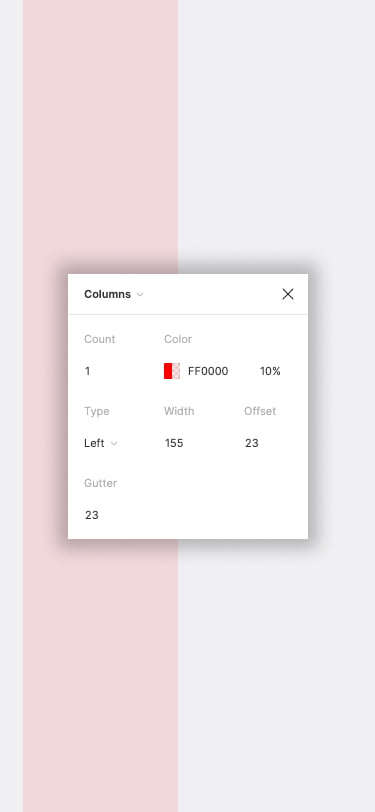Click the Color label
The height and width of the screenshot is (812, 375).
click(x=178, y=339)
